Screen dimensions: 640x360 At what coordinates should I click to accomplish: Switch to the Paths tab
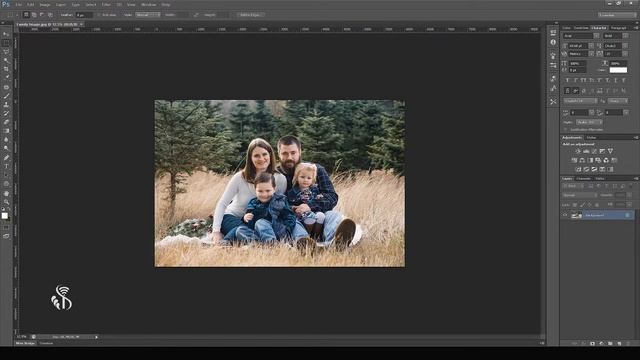[x=600, y=178]
